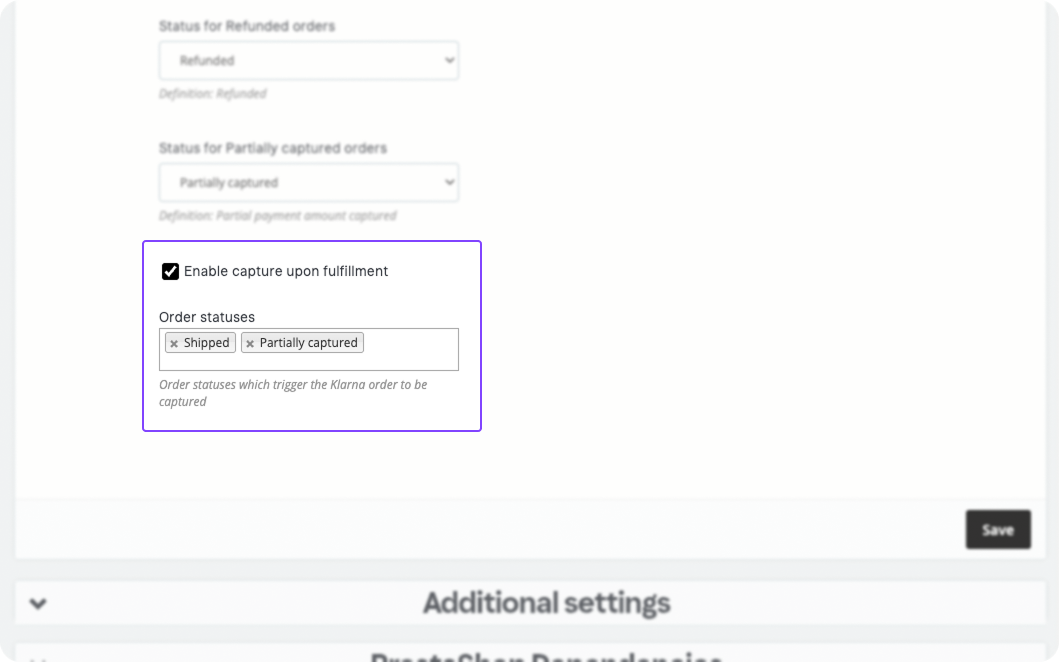Viewport: 1059px width, 662px height.
Task: Remove the Shipped status tag
Action: click(174, 344)
